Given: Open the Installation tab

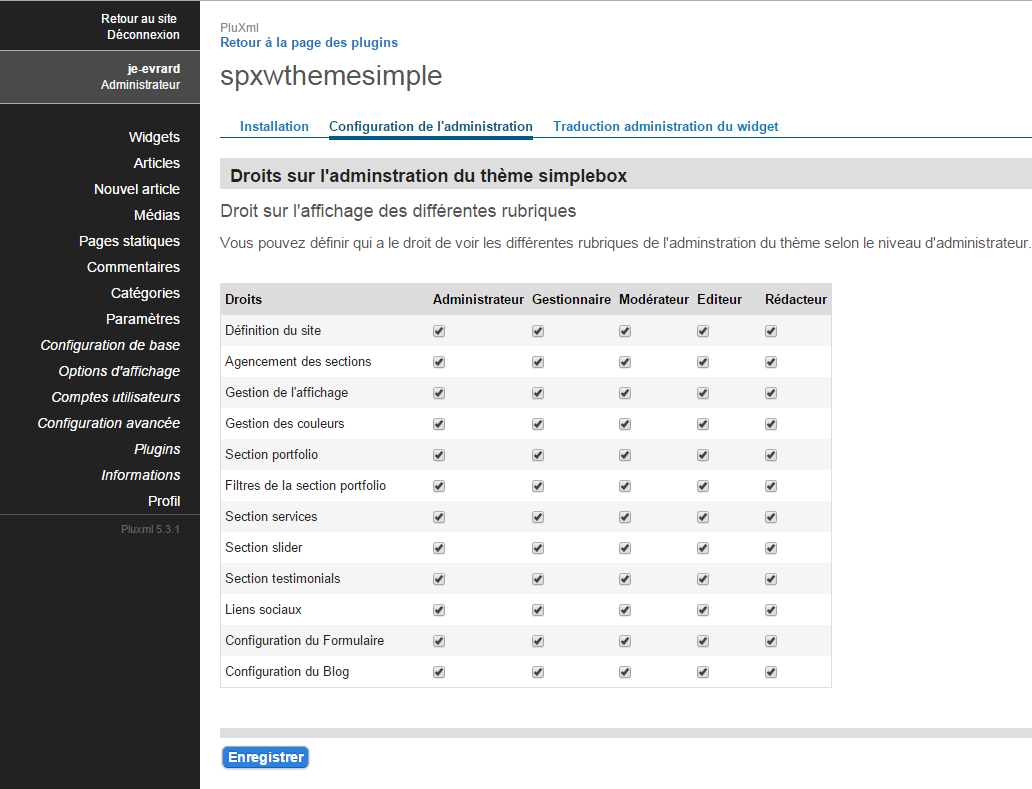Looking at the screenshot, I should tap(274, 127).
